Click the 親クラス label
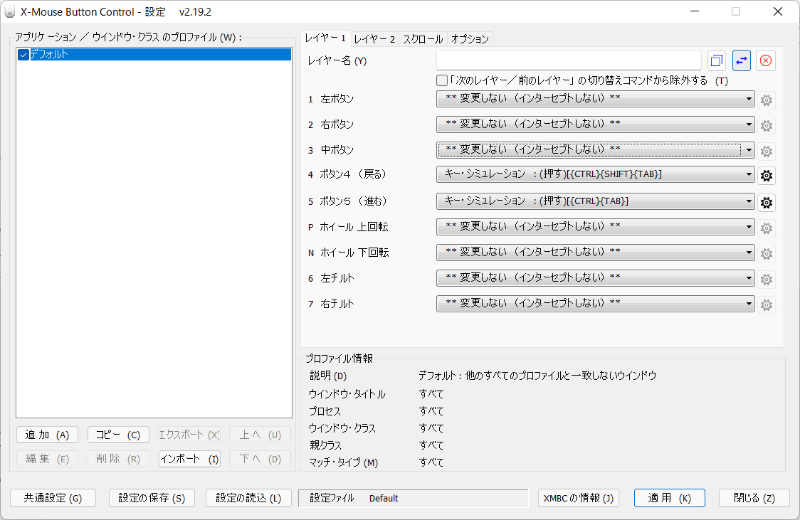800x520 pixels. [x=325, y=445]
